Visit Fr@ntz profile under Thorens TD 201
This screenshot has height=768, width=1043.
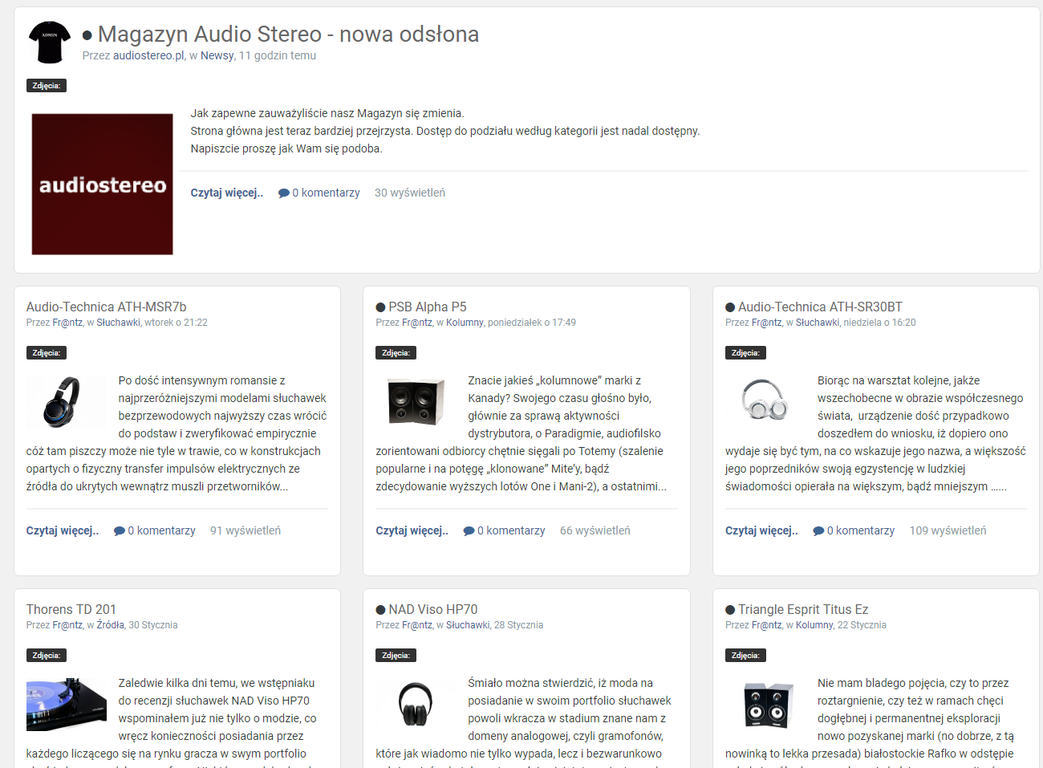pos(67,625)
